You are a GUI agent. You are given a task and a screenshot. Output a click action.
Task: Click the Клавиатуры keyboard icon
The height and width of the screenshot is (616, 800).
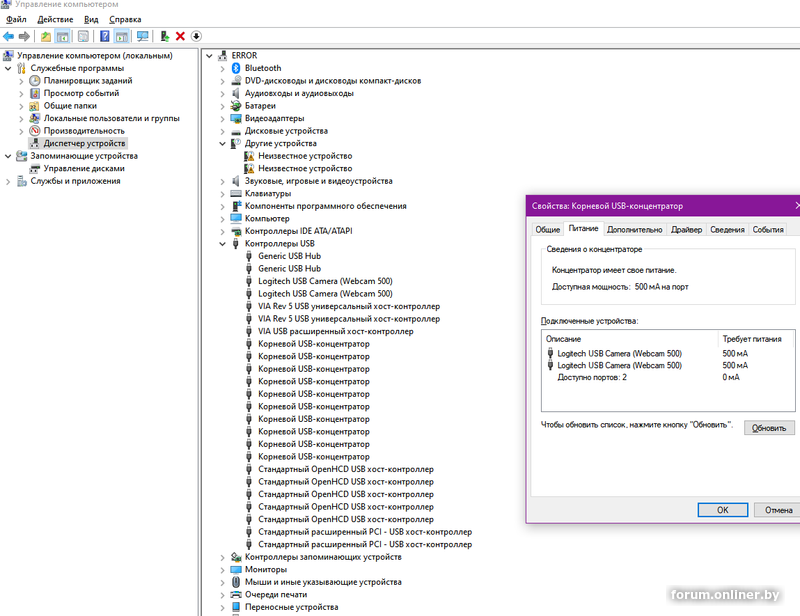(x=236, y=193)
